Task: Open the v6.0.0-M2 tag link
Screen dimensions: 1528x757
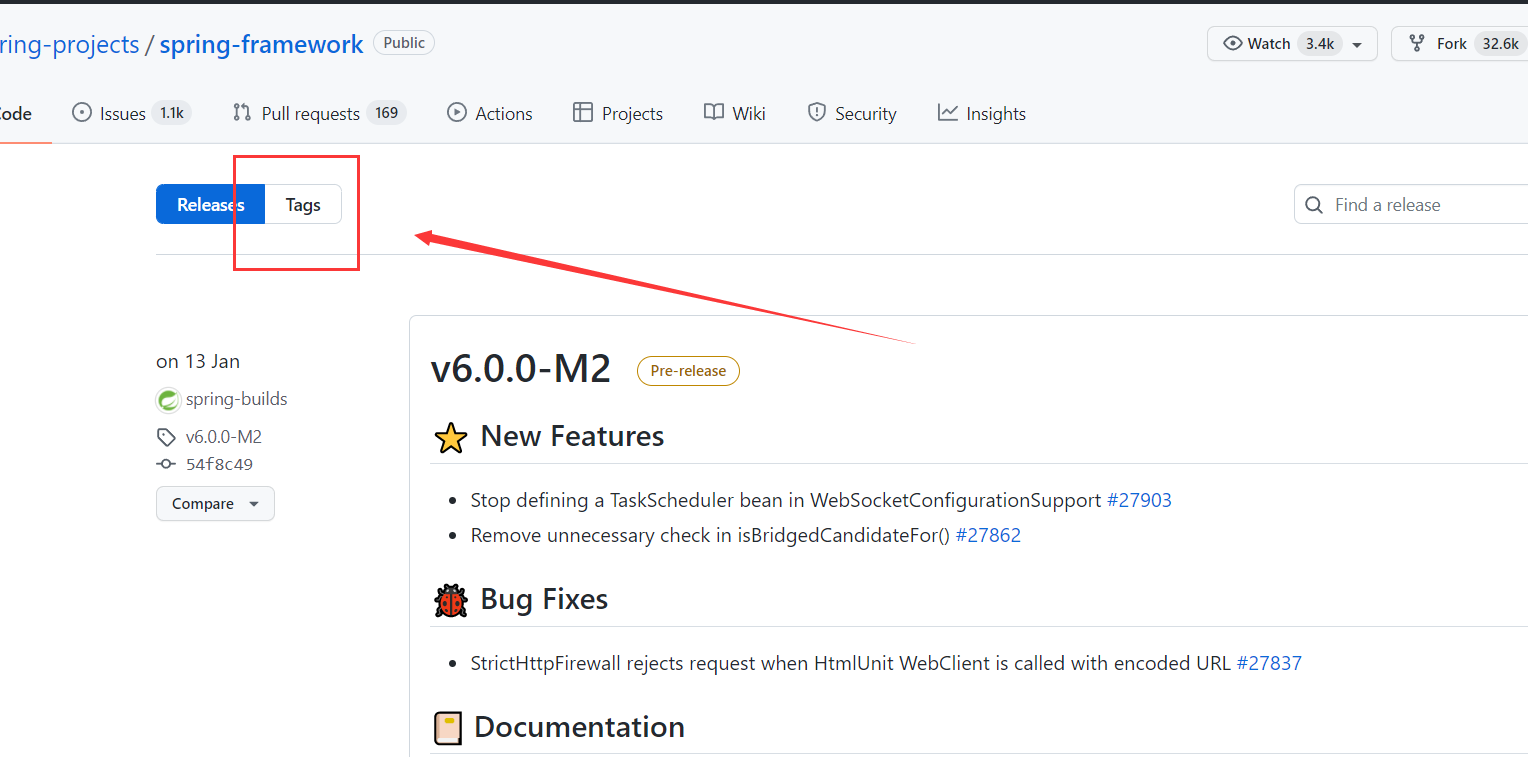Action: click(x=224, y=437)
